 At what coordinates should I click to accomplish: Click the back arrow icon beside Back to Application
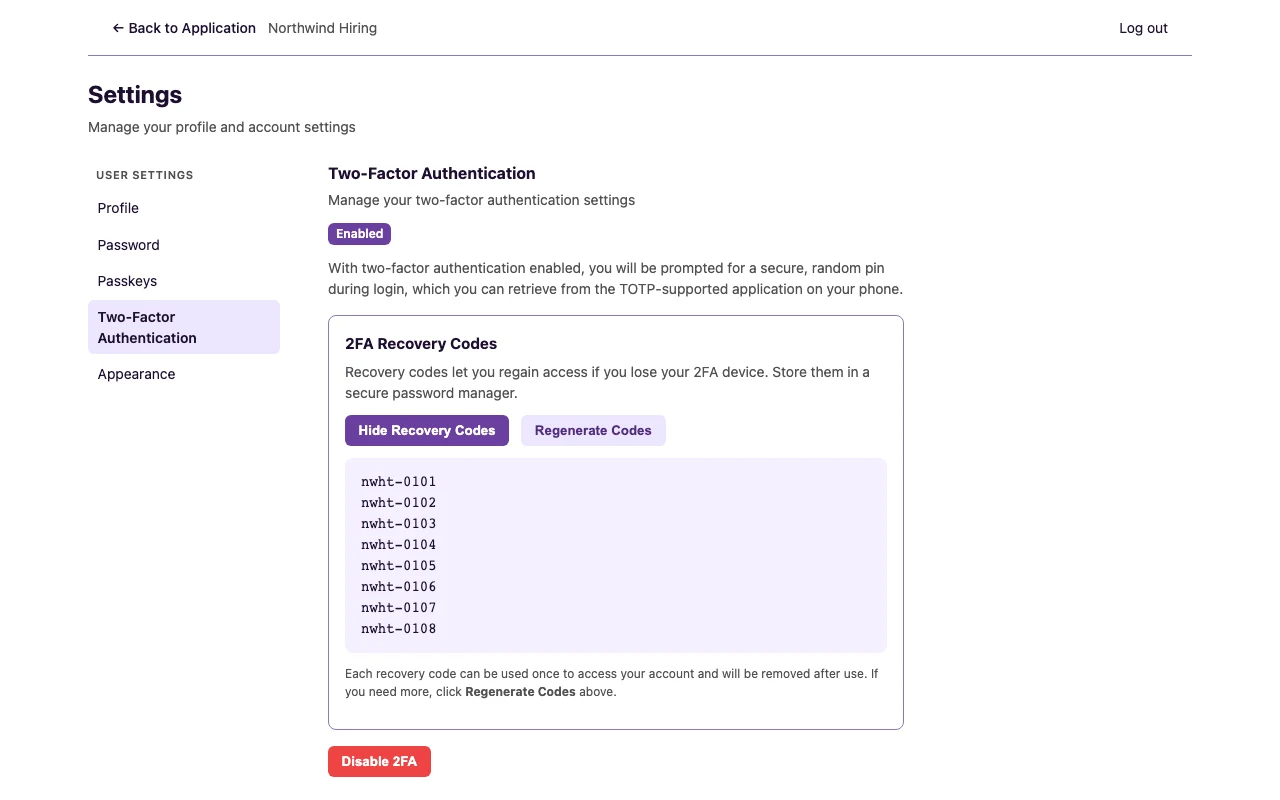click(118, 28)
